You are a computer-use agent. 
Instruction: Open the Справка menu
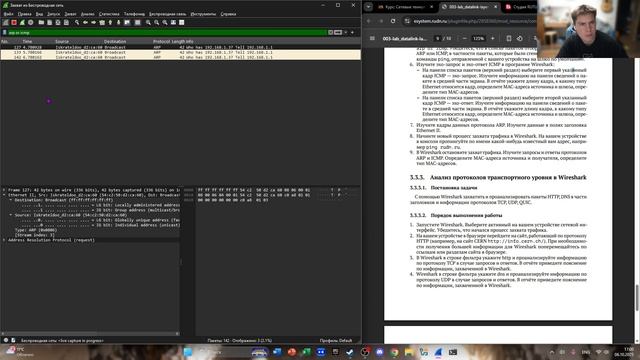coord(228,14)
